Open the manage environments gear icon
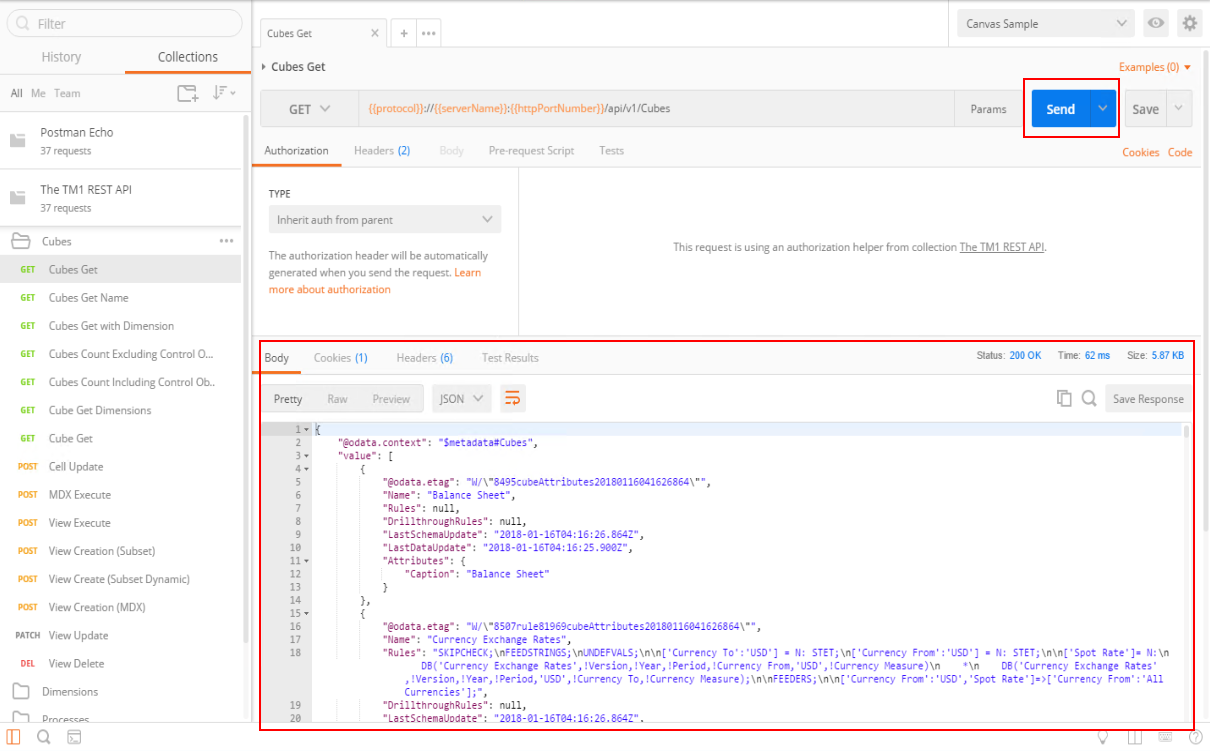Screen dimensions: 1210x751 point(1189,23)
